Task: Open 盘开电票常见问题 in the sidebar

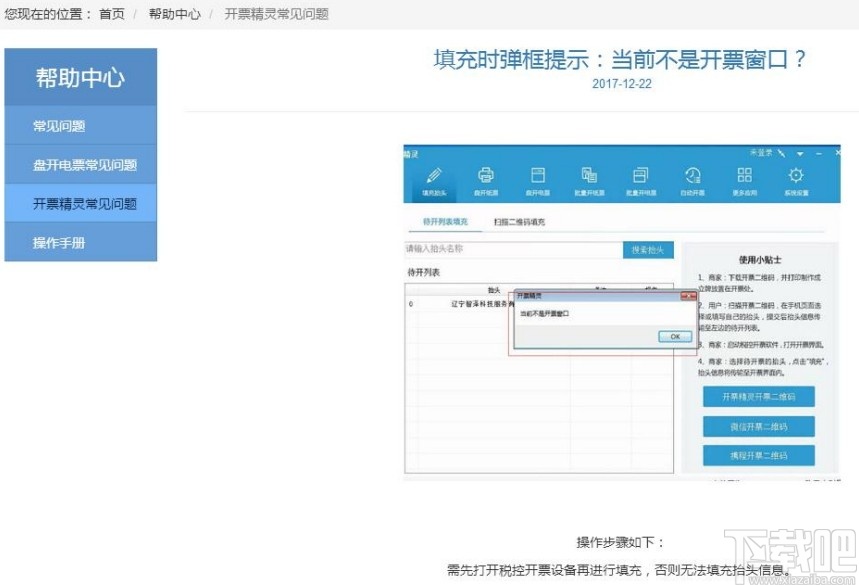Action: tap(81, 165)
